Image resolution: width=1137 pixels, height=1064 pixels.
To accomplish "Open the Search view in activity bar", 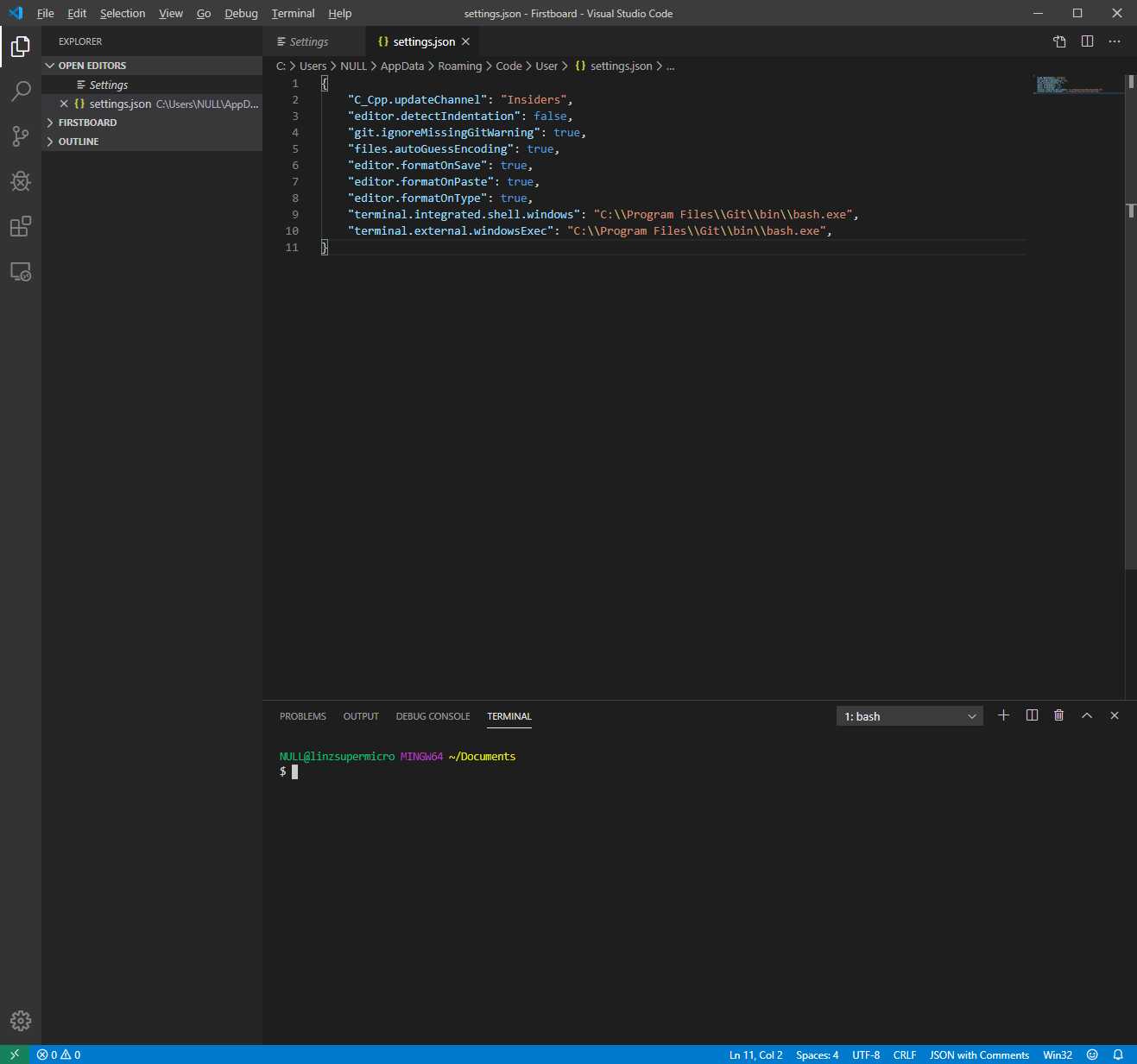I will coord(21,91).
